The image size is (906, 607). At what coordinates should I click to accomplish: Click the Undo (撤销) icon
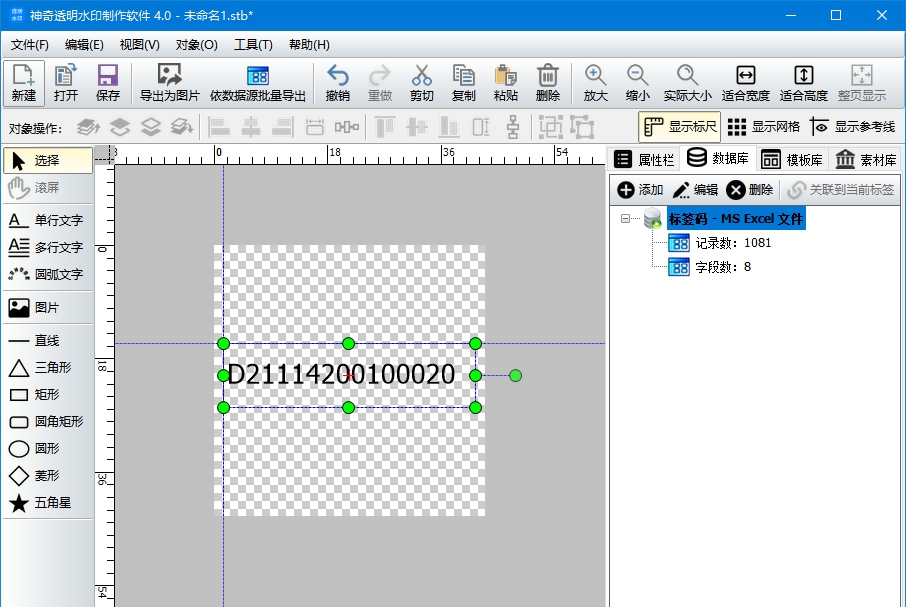pos(338,76)
